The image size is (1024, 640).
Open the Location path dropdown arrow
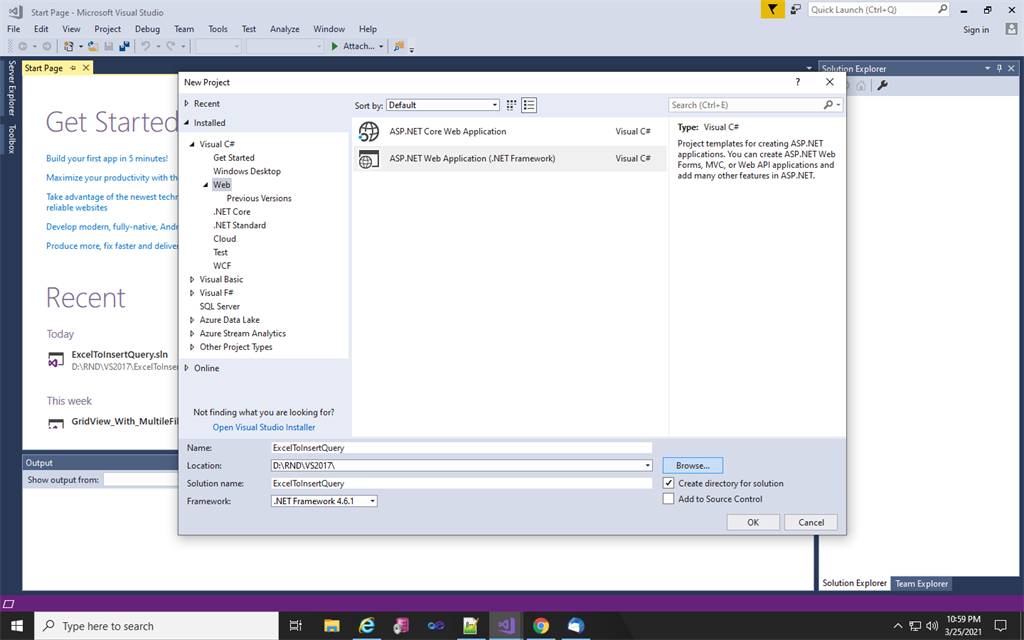(x=647, y=466)
